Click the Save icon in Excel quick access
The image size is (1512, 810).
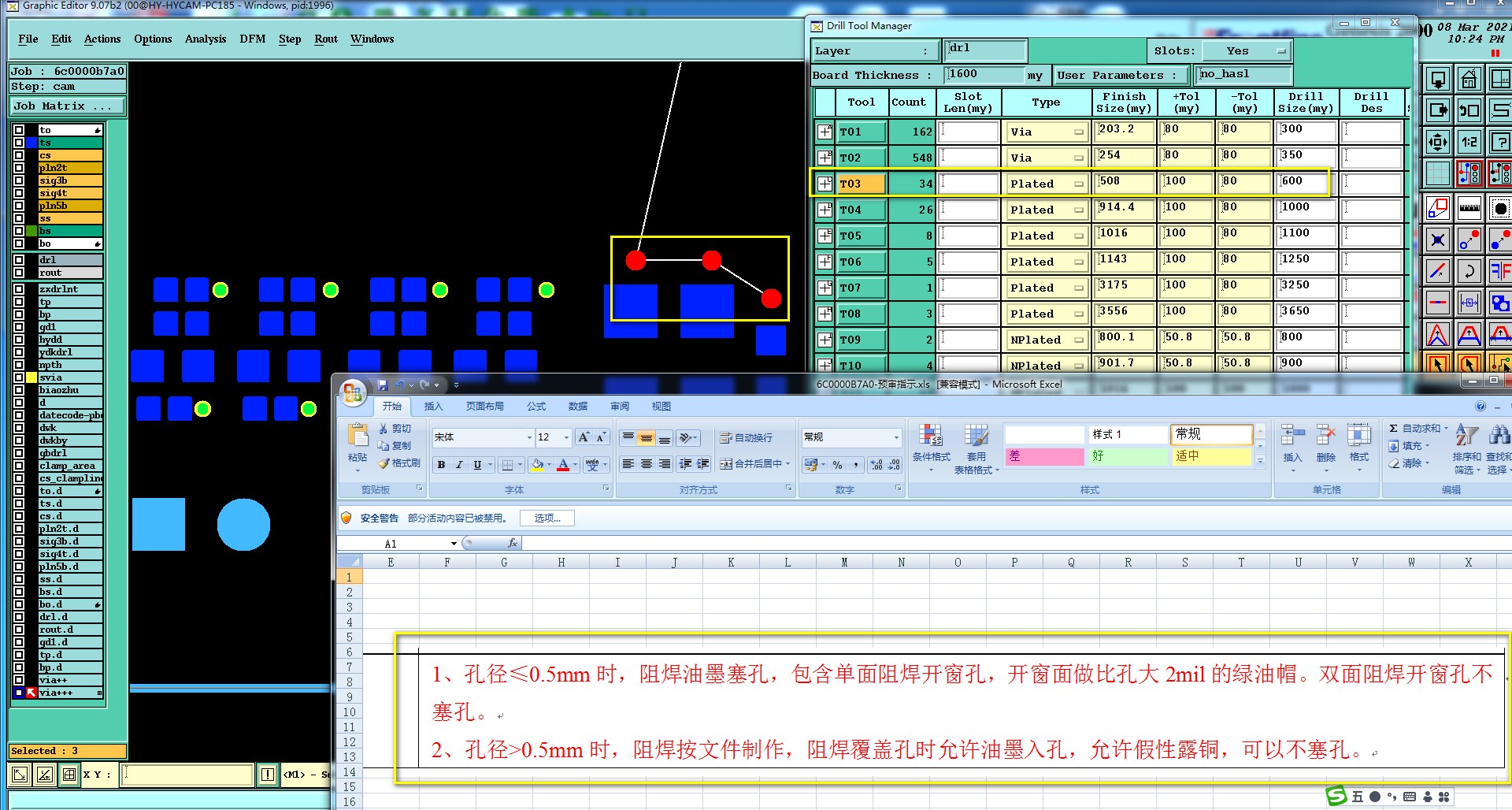coord(383,385)
